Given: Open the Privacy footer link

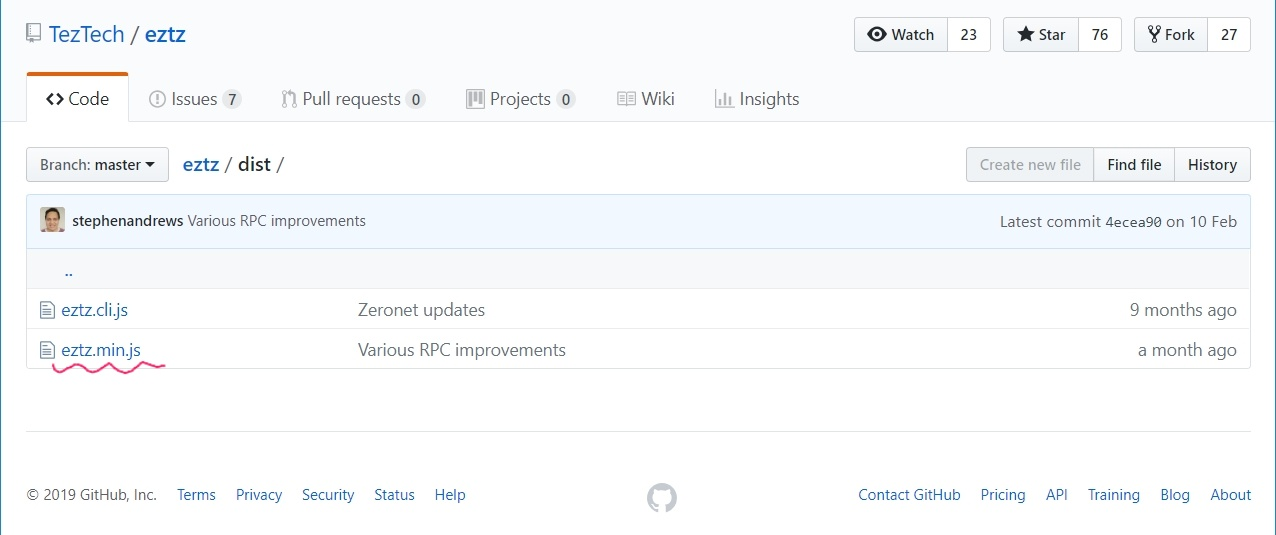Looking at the screenshot, I should coord(259,495).
